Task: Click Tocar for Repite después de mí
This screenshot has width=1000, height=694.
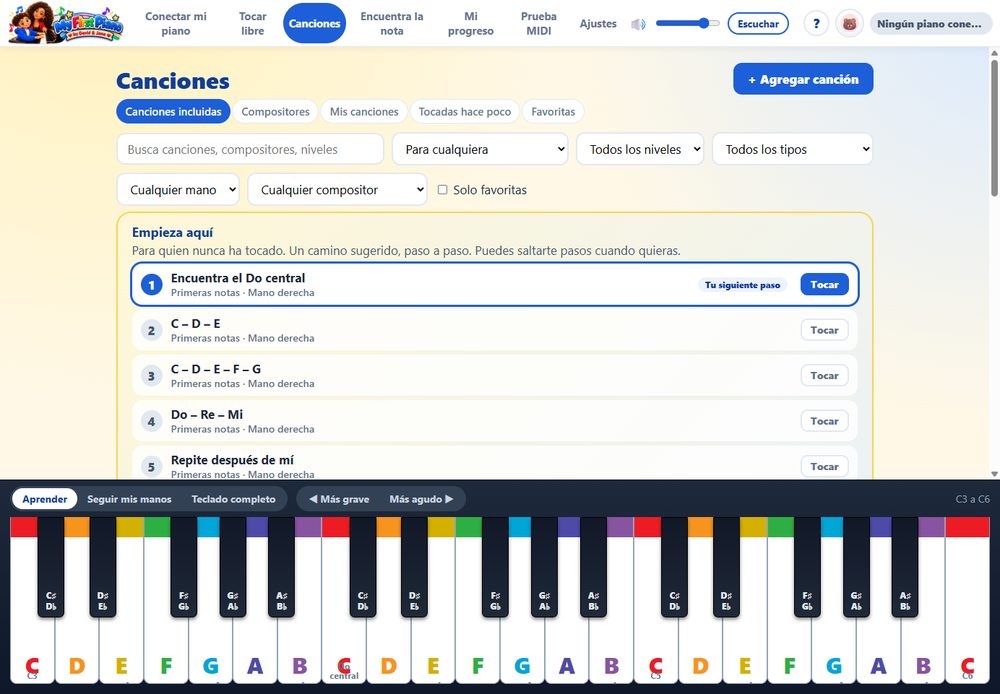Action: 825,466
